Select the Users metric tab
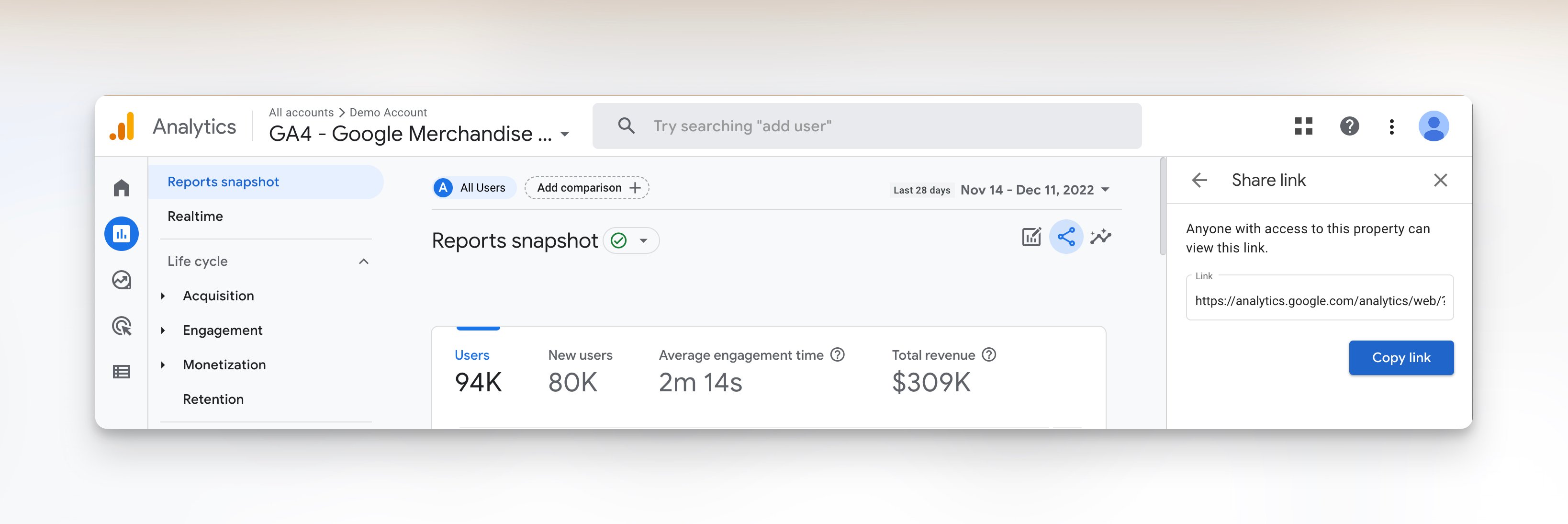Screen dimensions: 1568x524 [x=478, y=371]
